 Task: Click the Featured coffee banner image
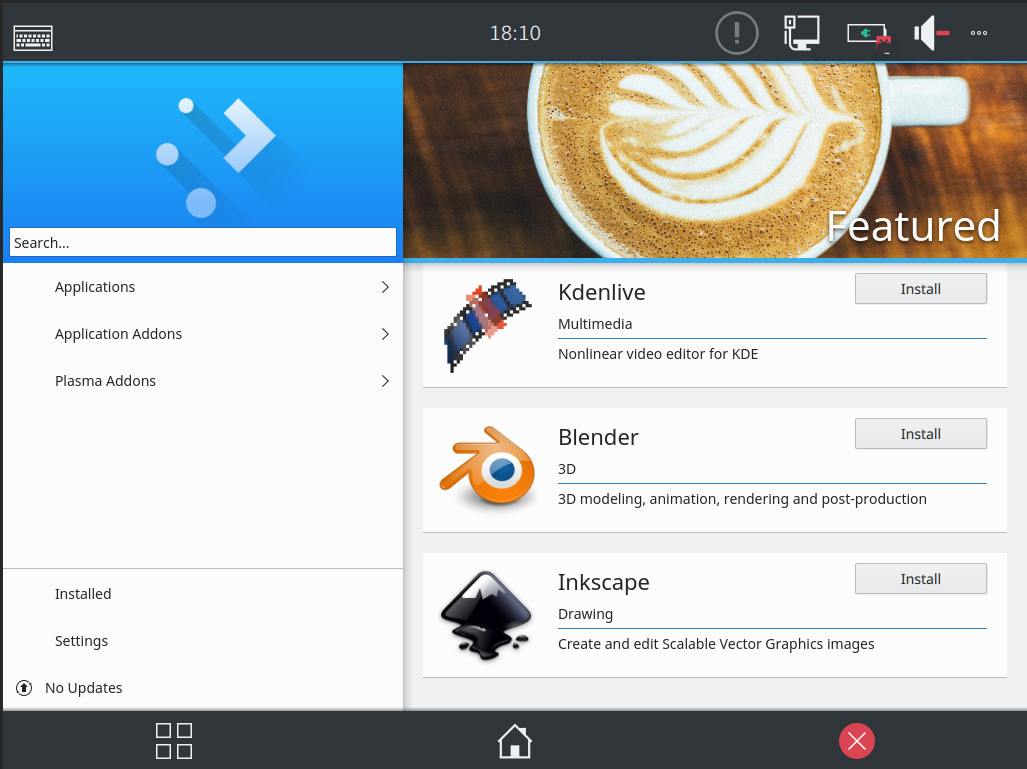tap(715, 160)
